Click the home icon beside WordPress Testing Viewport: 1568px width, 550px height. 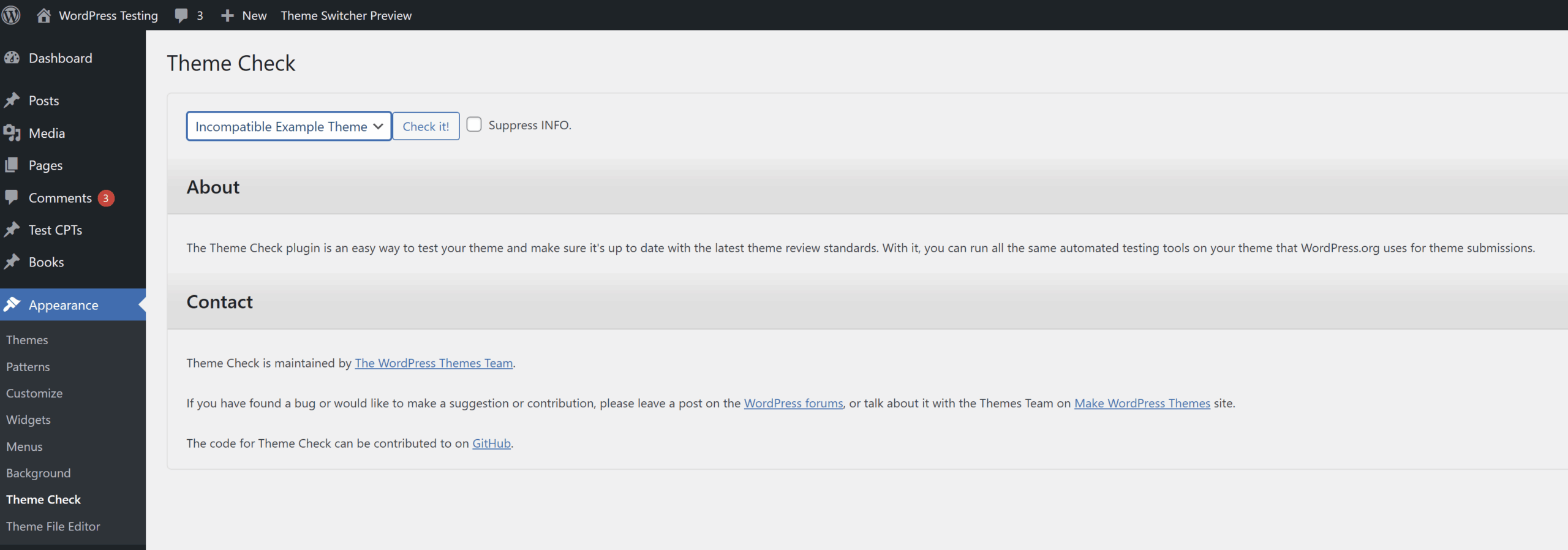43,15
